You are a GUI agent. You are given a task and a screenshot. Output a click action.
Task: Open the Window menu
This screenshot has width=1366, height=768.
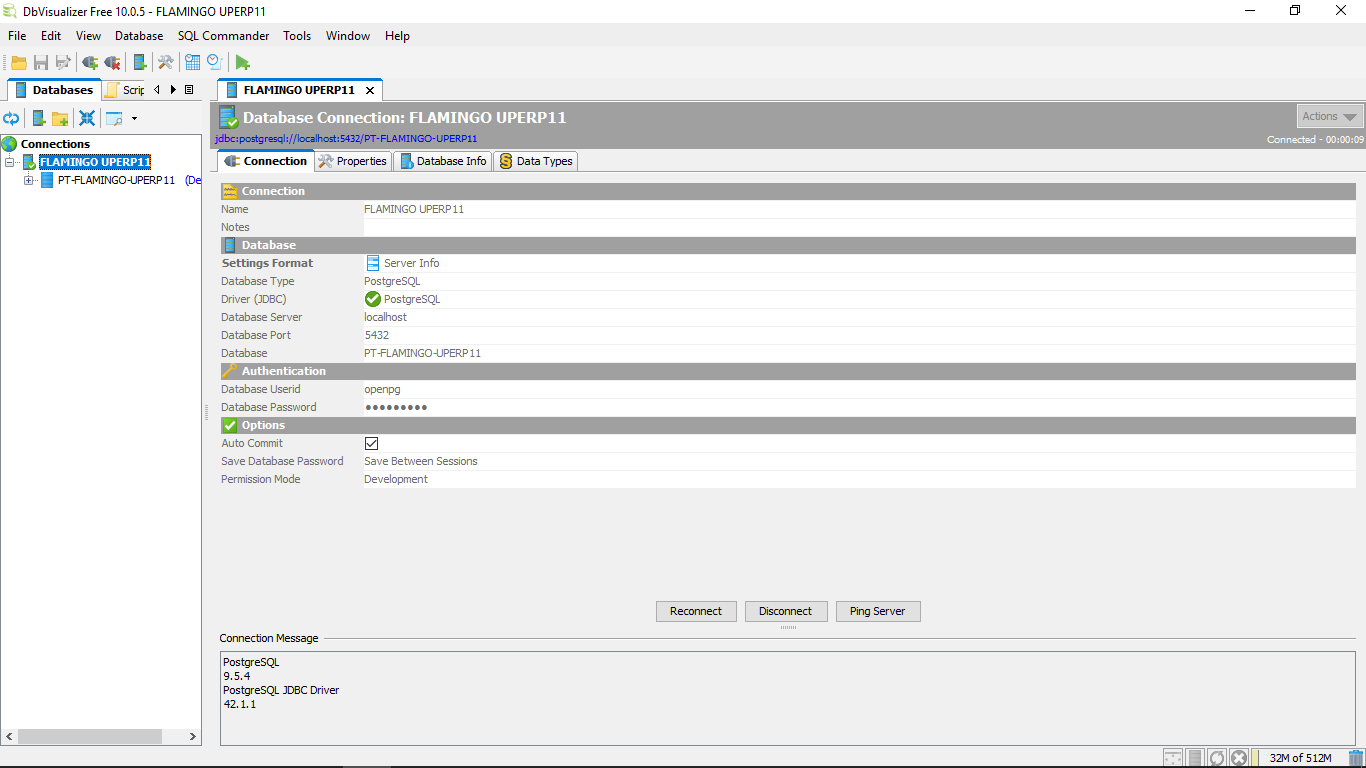[x=348, y=35]
